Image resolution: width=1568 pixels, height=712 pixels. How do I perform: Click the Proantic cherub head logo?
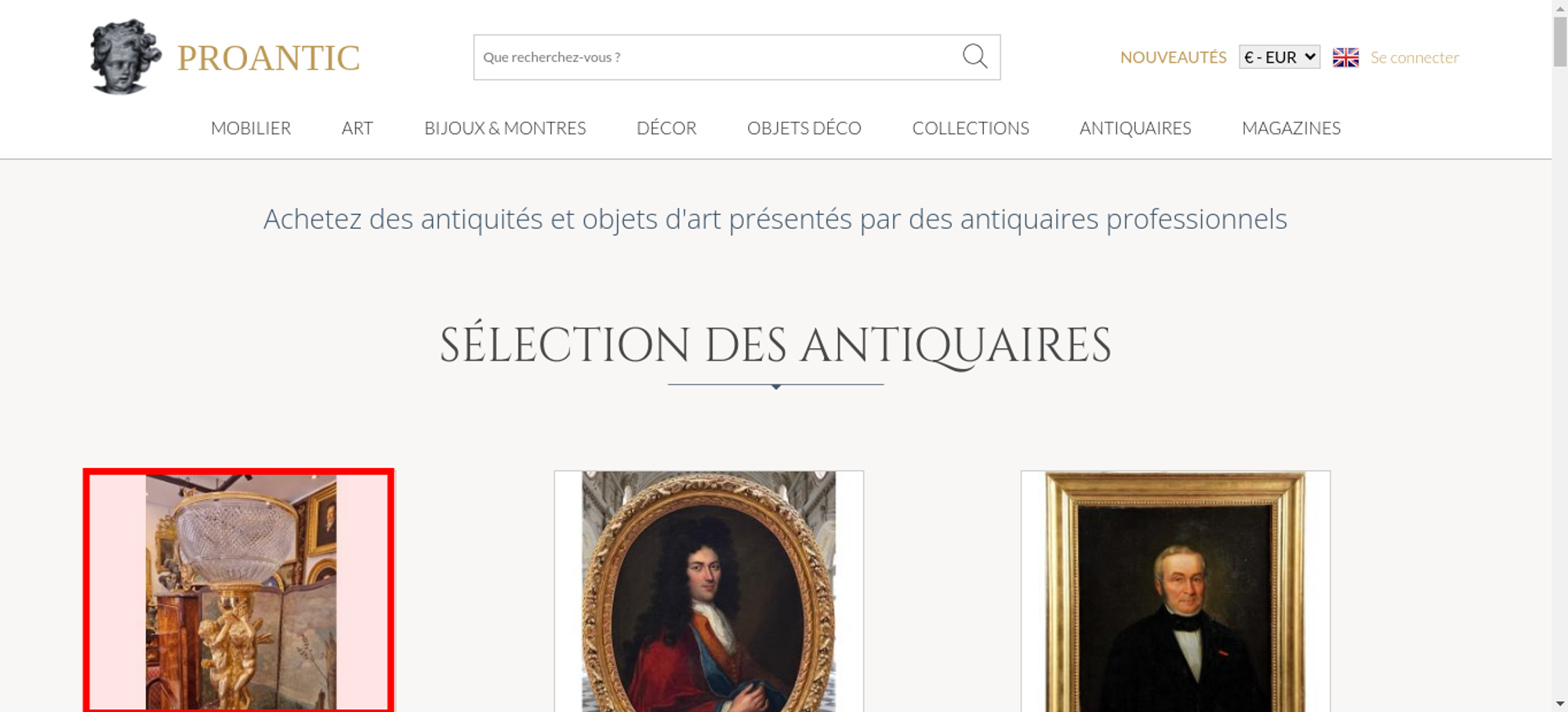(x=125, y=56)
